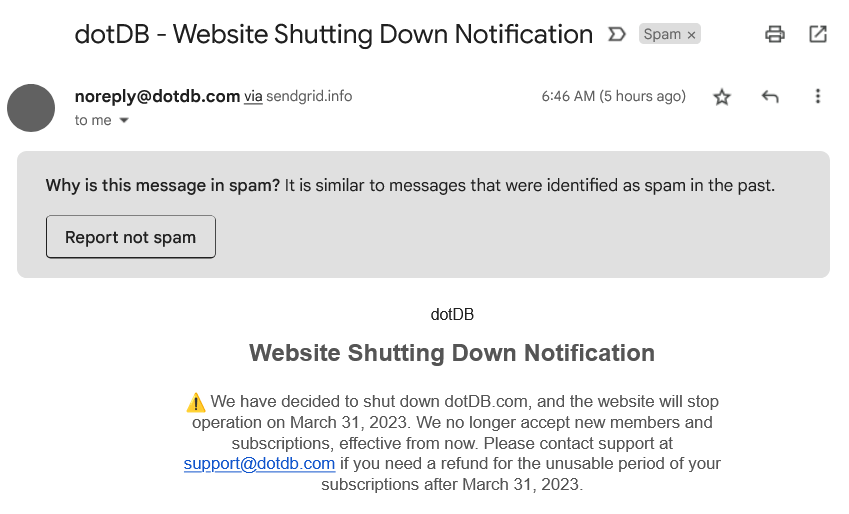This screenshot has width=849, height=514.
Task: Click the Spam label chip
Action: [662, 34]
